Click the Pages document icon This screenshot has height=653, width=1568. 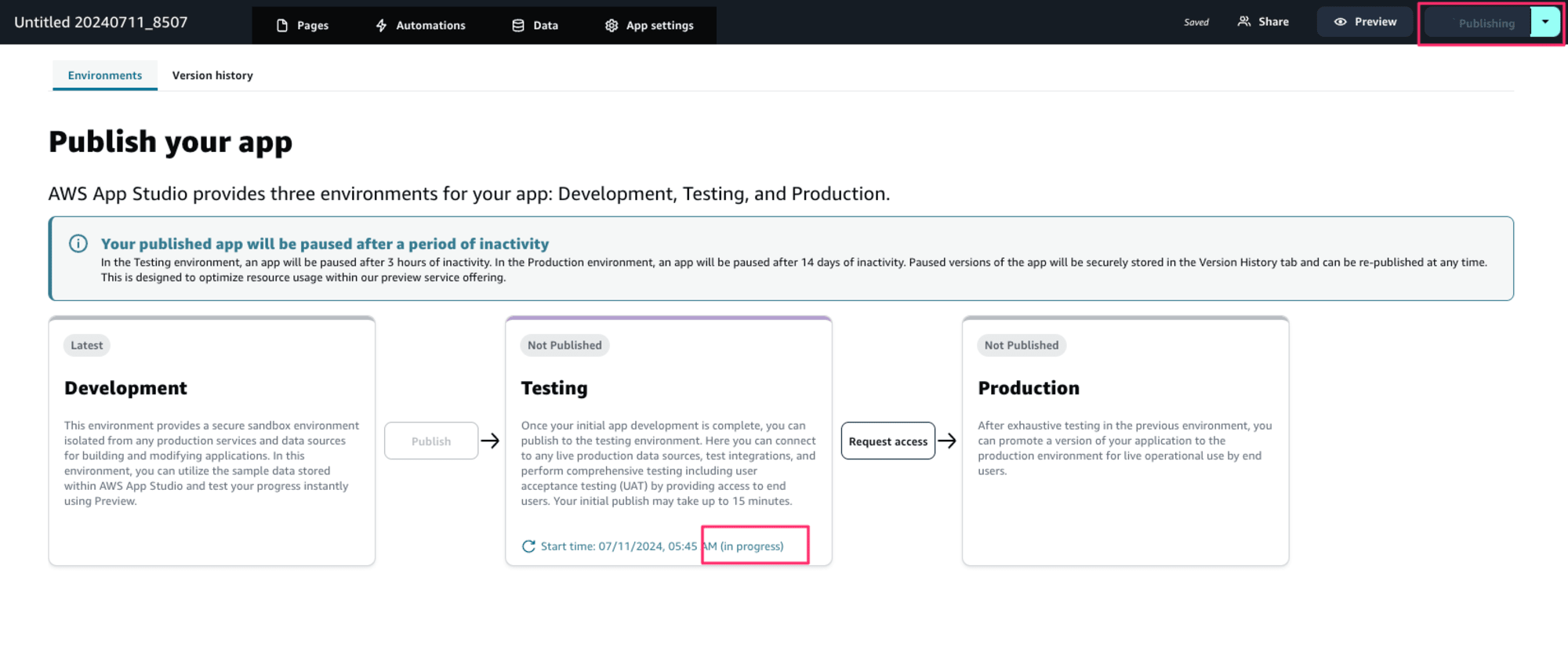pos(282,26)
